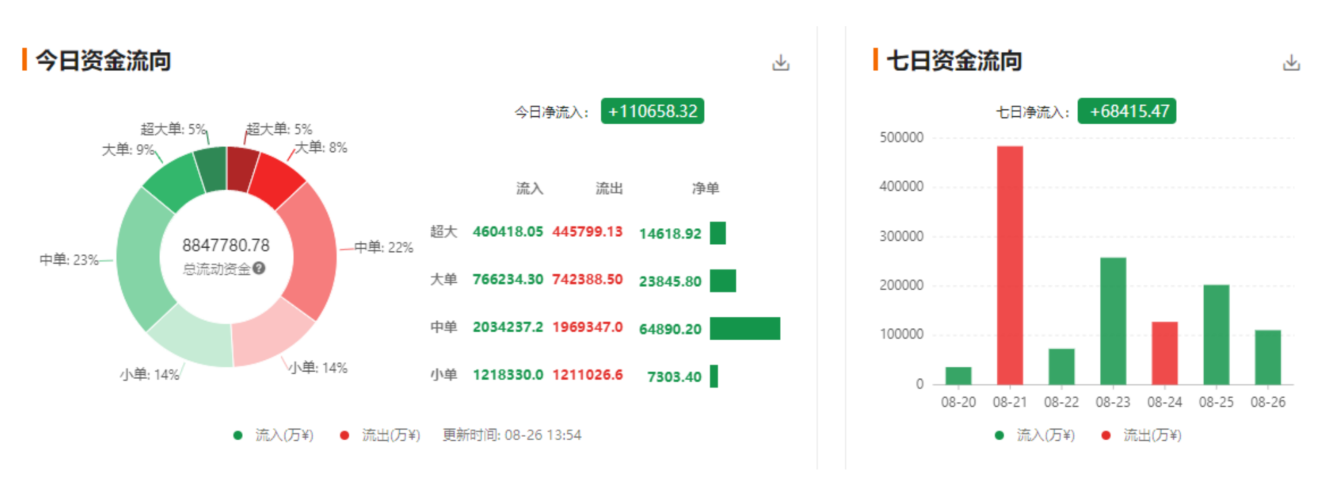Click 中单 inflow value 2034237.2
Viewport: 1318px width, 483px height.
pos(508,327)
